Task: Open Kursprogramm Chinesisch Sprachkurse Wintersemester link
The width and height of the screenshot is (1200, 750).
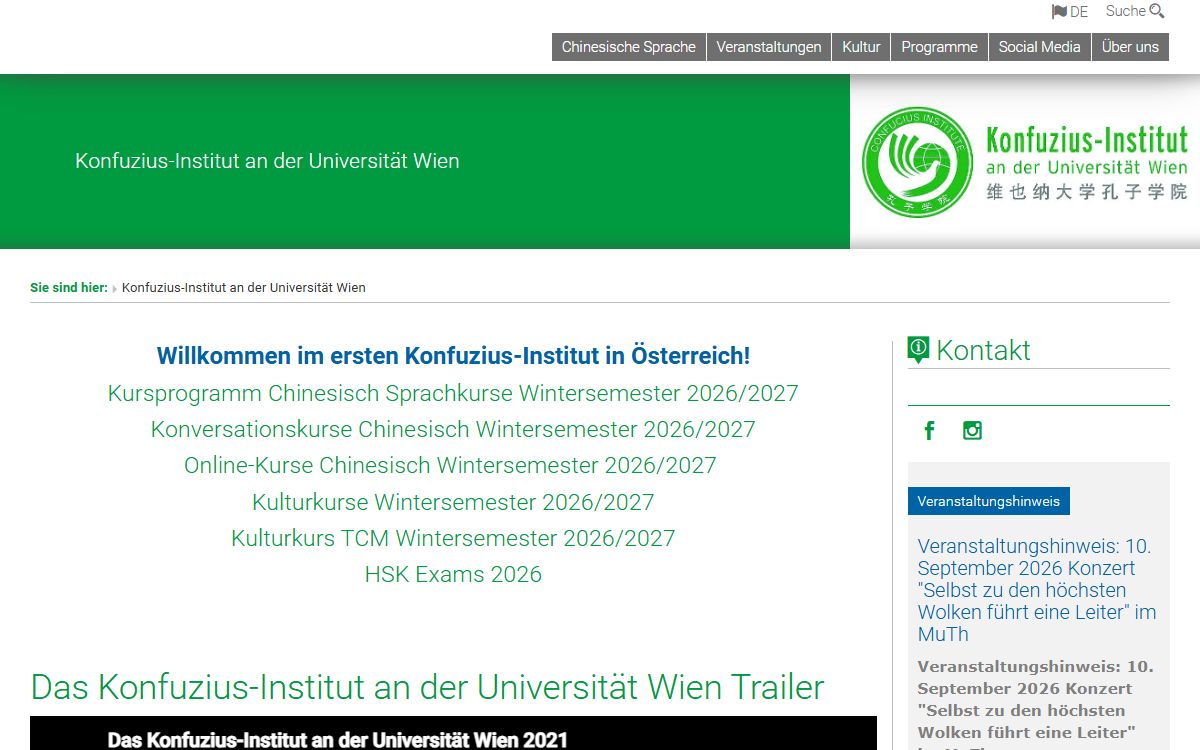Action: tap(453, 393)
